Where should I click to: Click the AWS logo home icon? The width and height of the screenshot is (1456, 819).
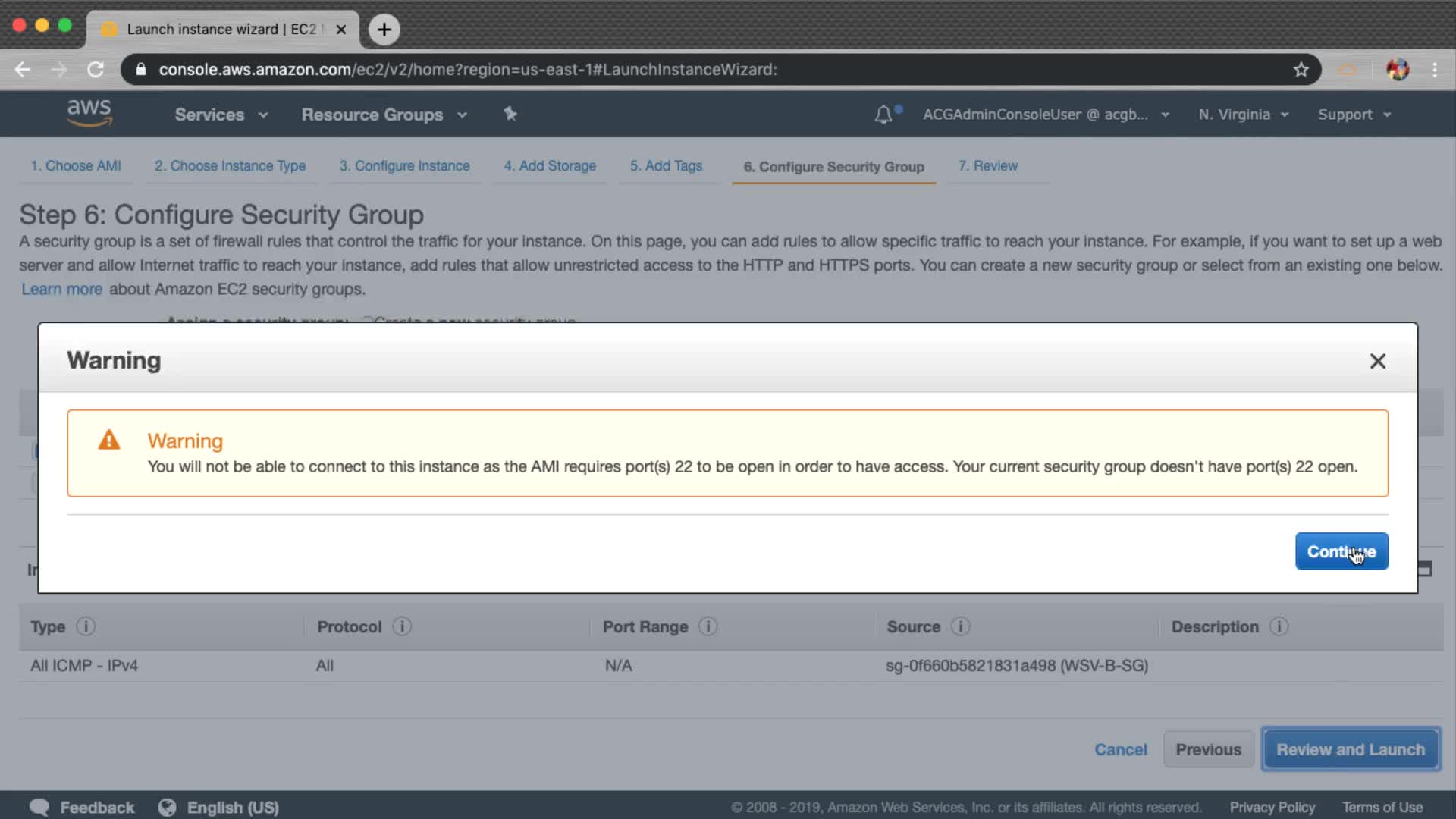pyautogui.click(x=89, y=113)
